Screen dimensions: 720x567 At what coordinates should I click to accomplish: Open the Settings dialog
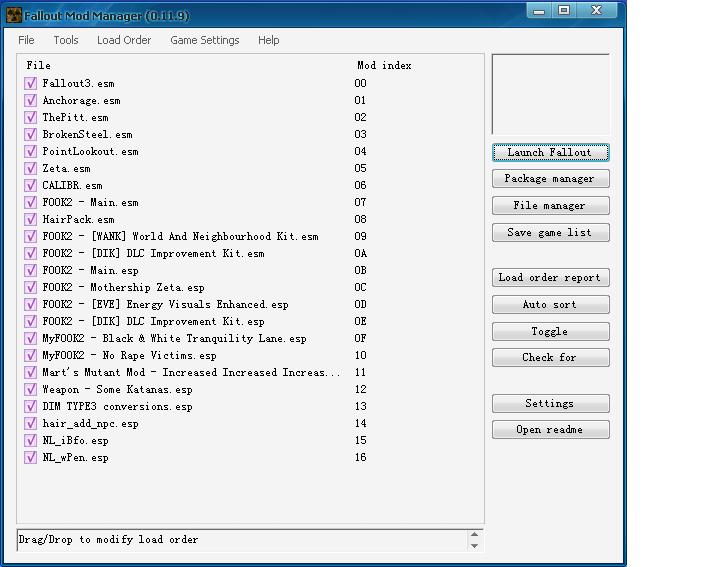[551, 404]
